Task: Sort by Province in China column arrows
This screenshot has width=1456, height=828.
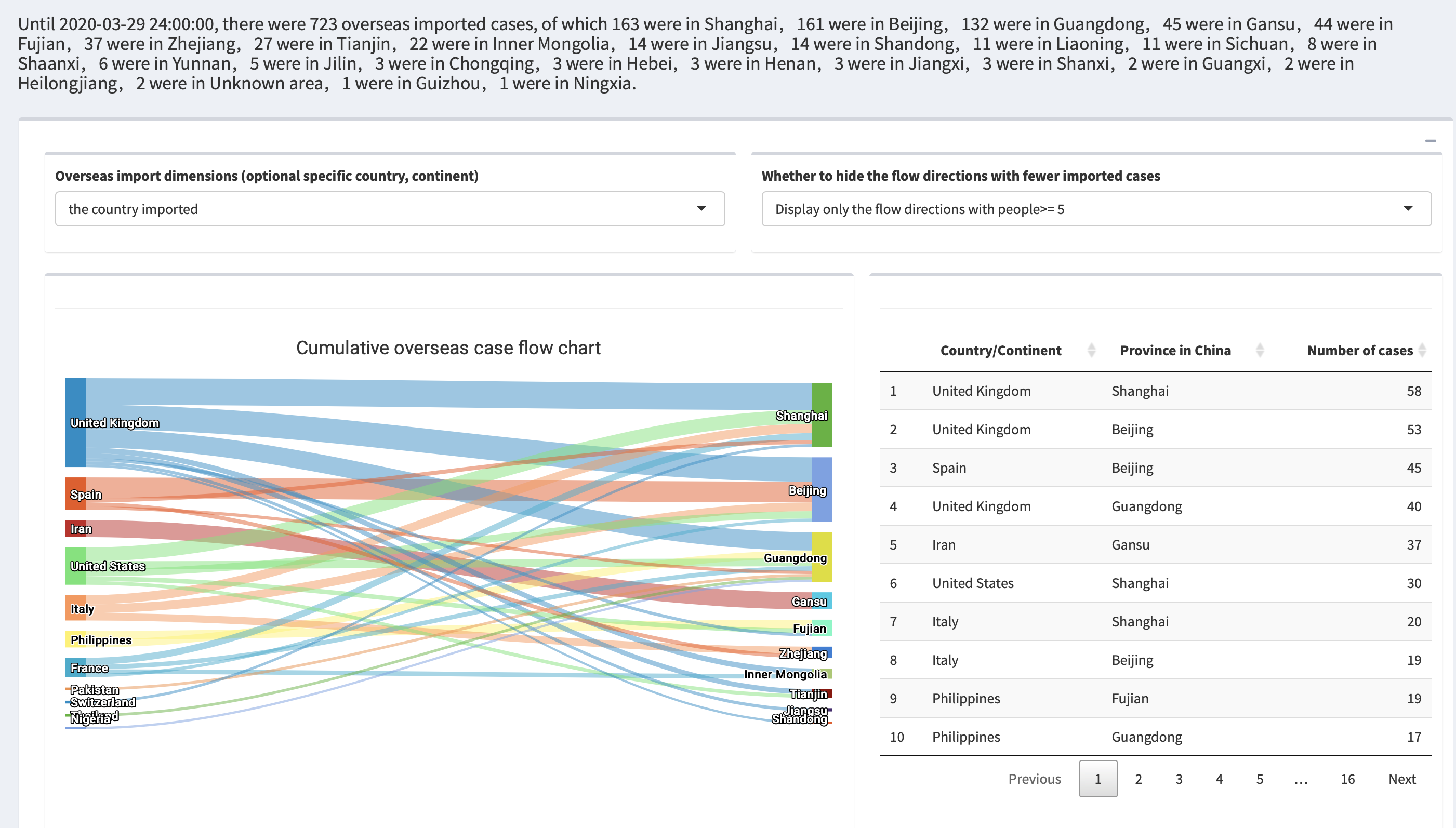Action: tap(1259, 350)
